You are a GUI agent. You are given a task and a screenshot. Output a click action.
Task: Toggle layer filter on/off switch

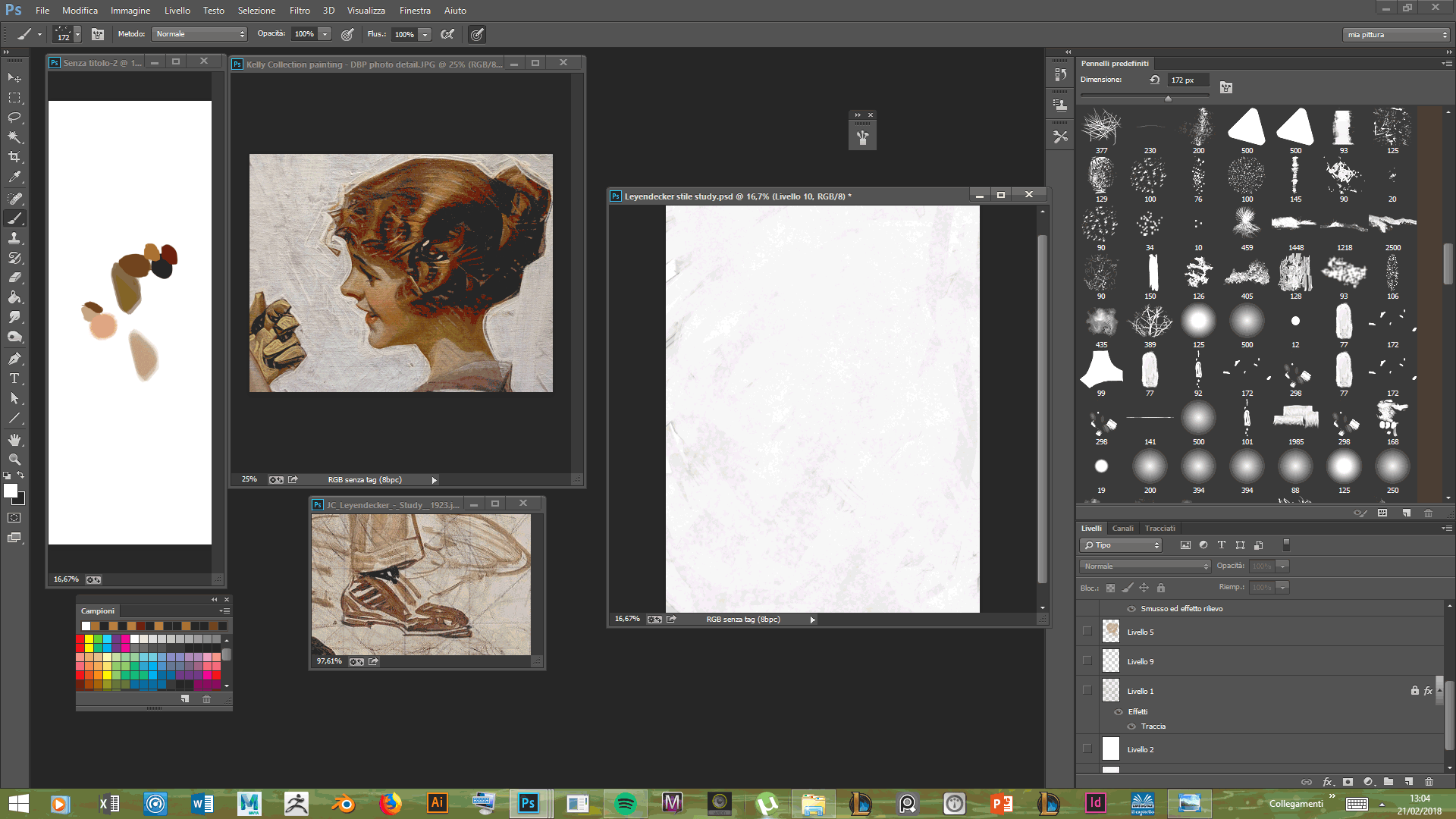pos(1286,545)
